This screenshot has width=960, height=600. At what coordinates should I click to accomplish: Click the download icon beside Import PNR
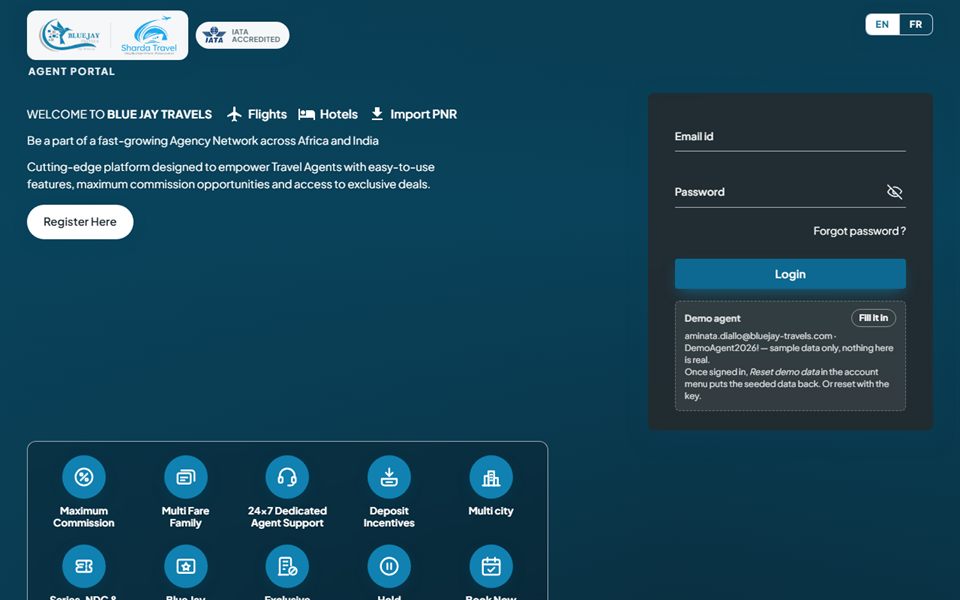[377, 114]
